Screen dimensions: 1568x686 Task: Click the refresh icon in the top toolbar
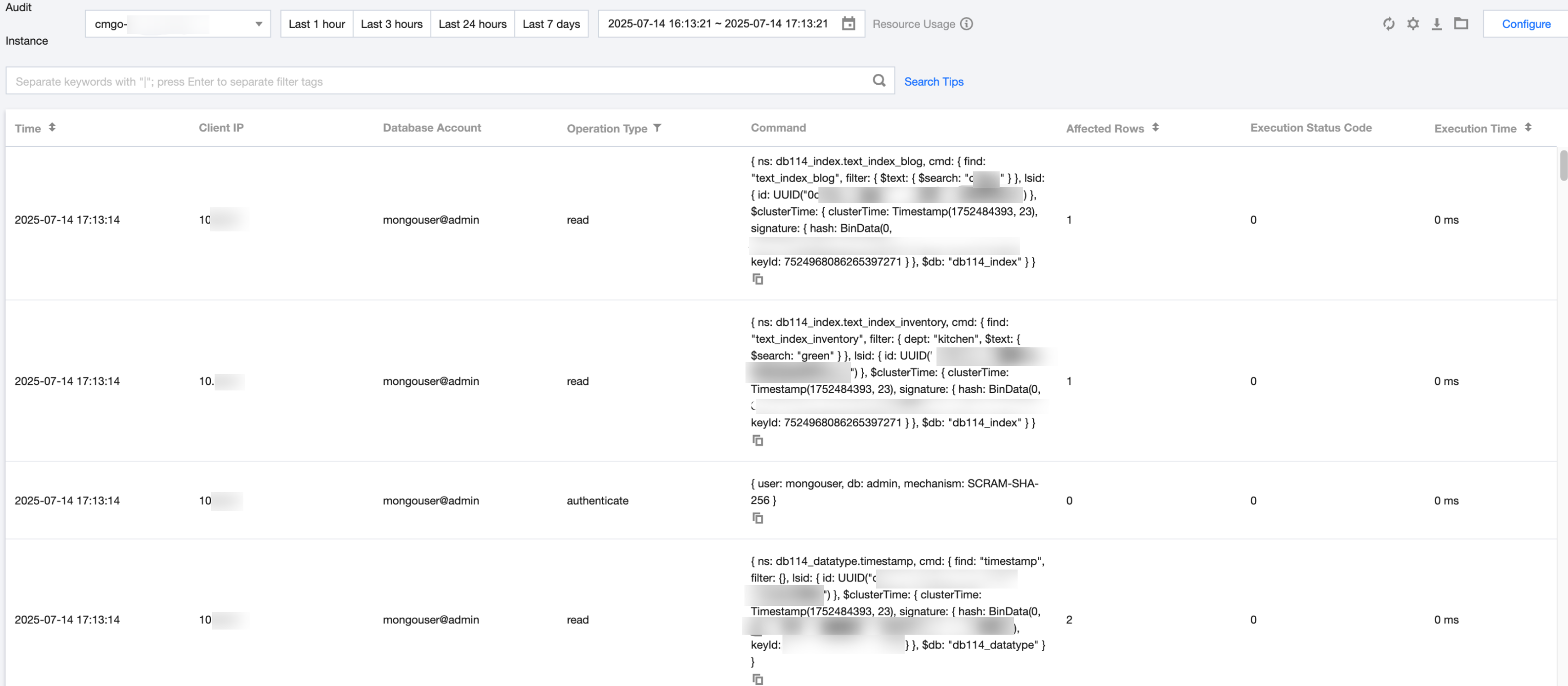pos(1388,24)
